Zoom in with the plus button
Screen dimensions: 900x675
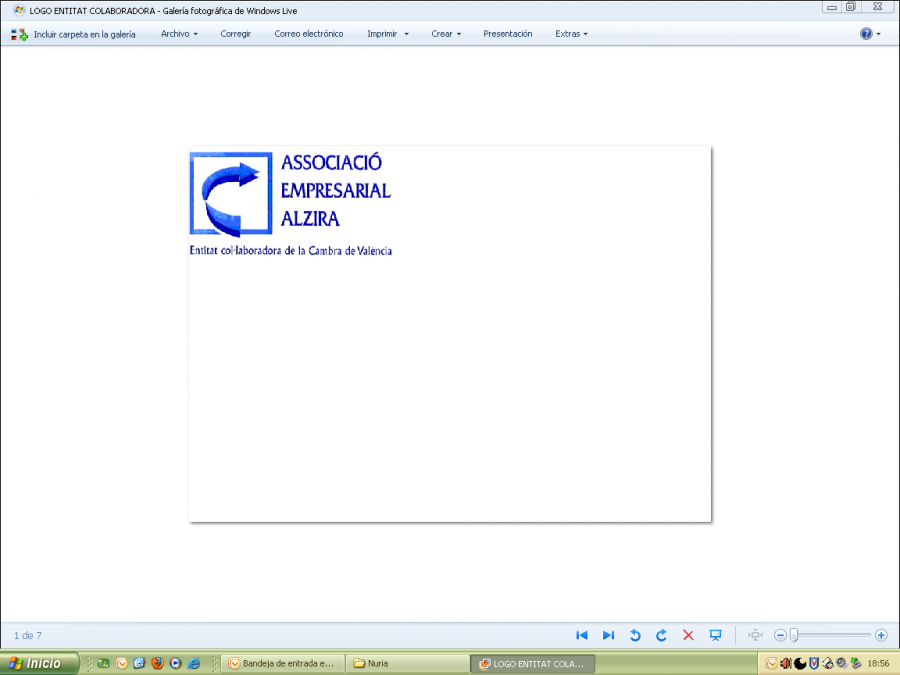coord(881,635)
